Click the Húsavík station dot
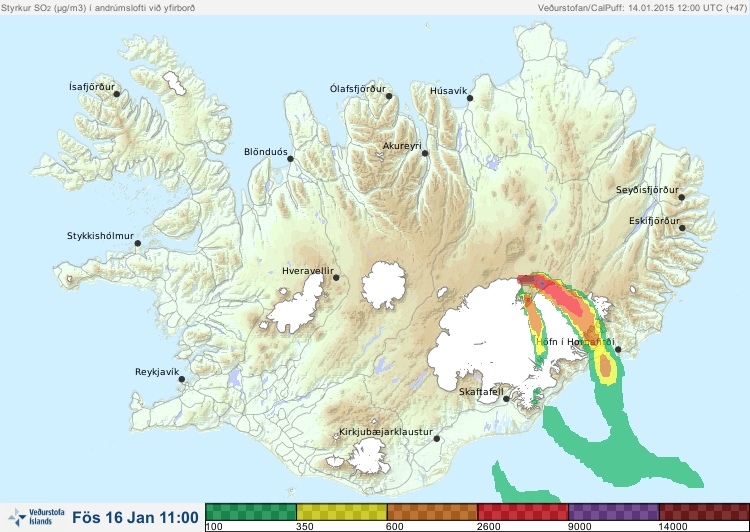Viewport: 750px width, 532px height. pyautogui.click(x=470, y=98)
